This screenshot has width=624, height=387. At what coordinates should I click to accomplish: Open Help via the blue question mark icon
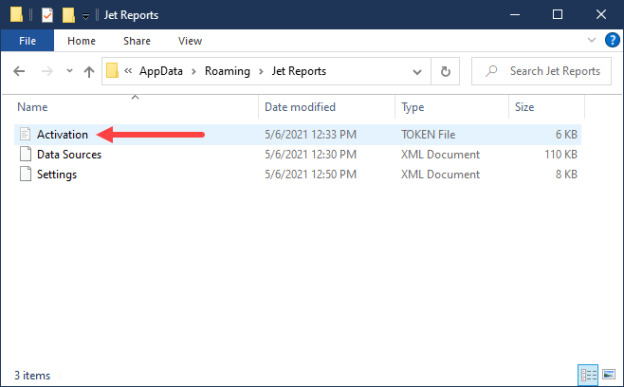click(x=612, y=40)
